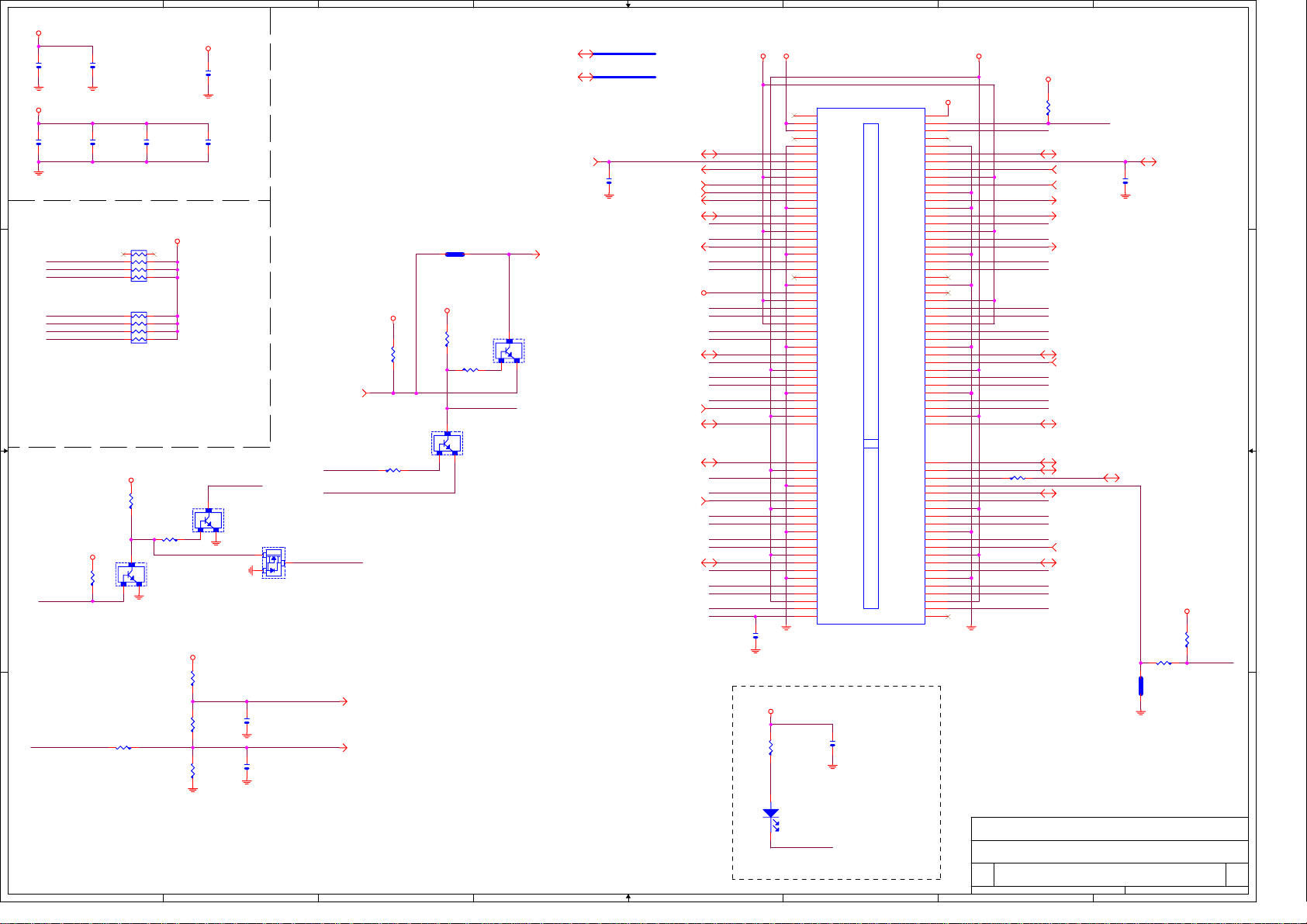Click the input port arrow left of the middle transistor circuit

click(x=365, y=393)
